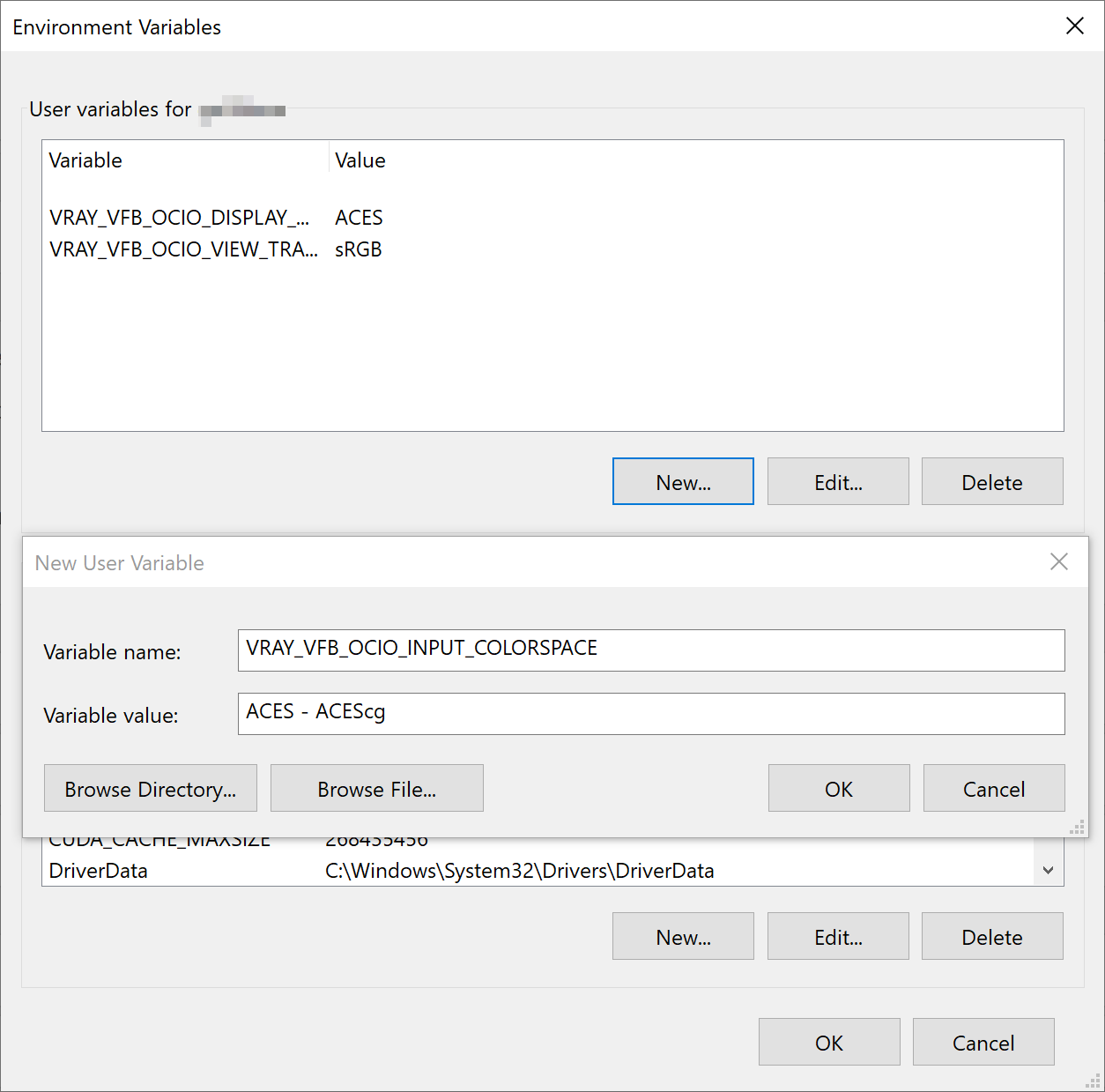Screen dimensions: 1105x1092
Task: Click the Variable column header
Action: coord(85,160)
